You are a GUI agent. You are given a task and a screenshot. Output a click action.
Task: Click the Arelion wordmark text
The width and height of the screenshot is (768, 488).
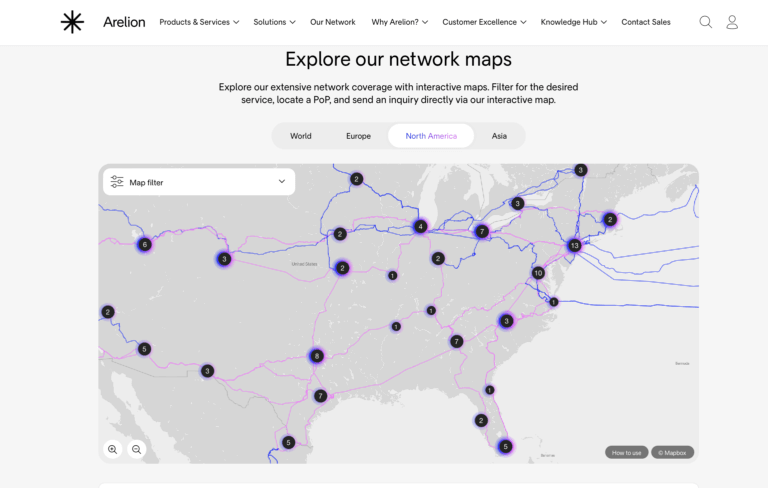click(x=124, y=22)
